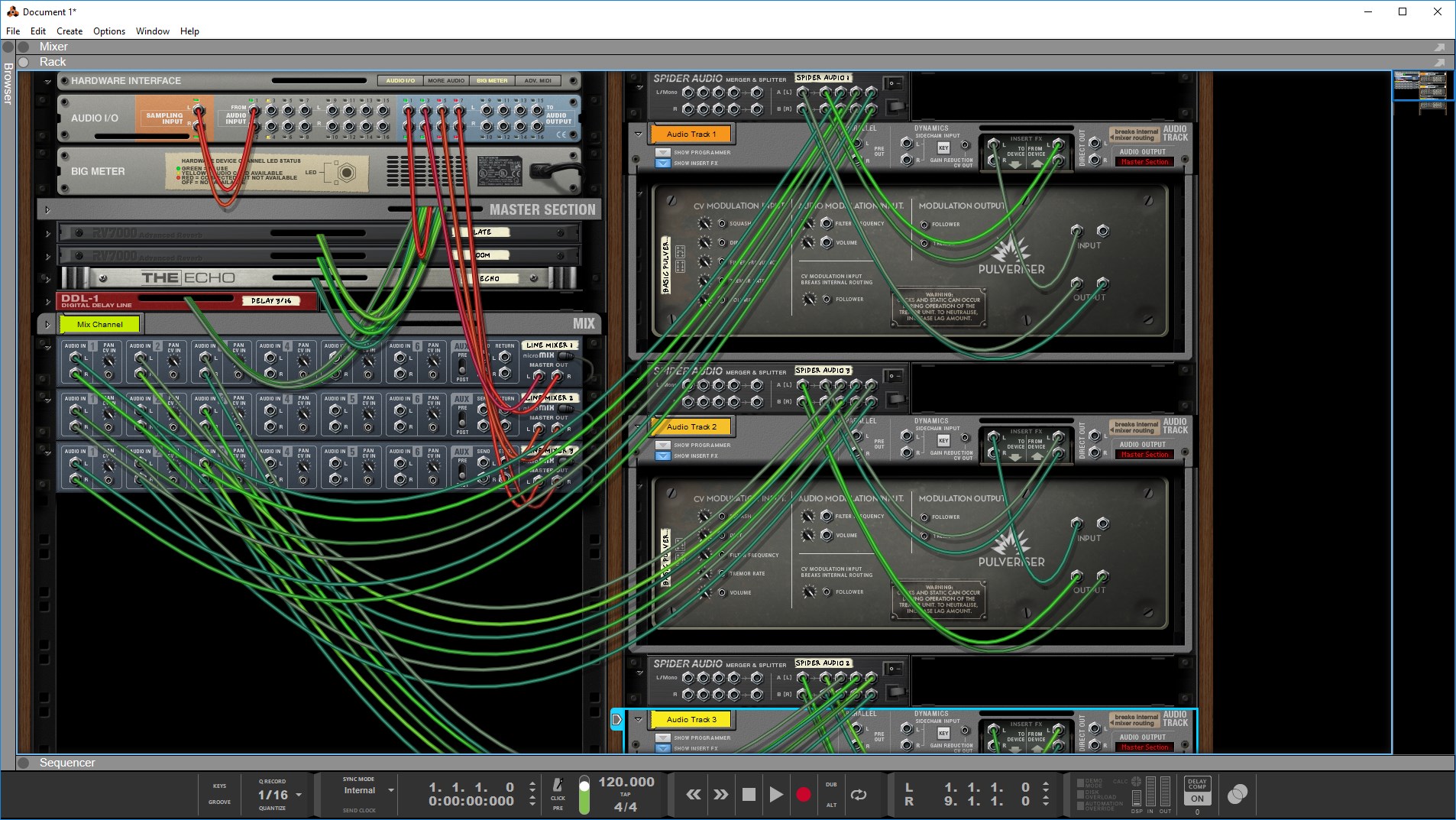This screenshot has height=820, width=1456.
Task: Click the Rewind button
Action: tap(694, 795)
